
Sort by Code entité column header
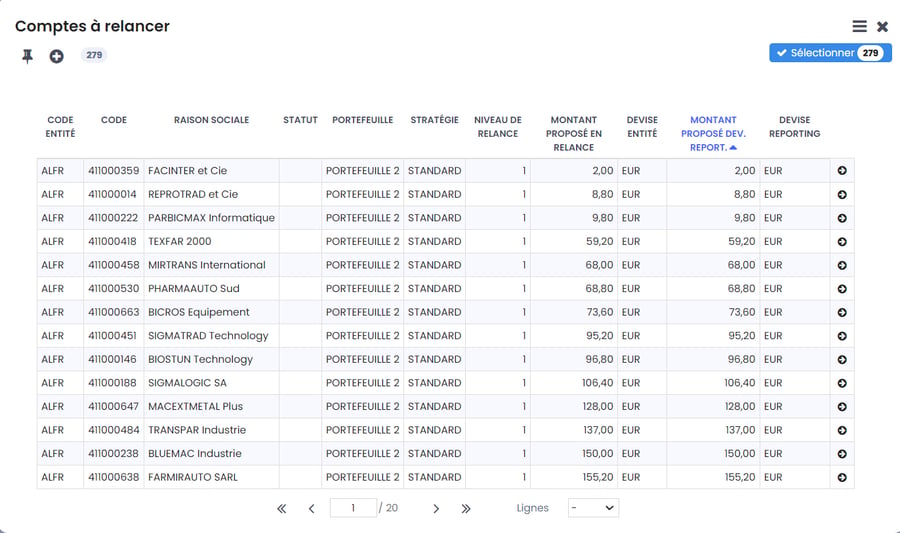[x=60, y=126]
